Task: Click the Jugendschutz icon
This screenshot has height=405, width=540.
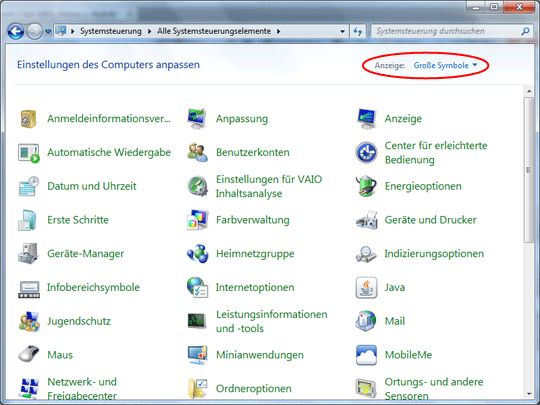Action: 29,321
